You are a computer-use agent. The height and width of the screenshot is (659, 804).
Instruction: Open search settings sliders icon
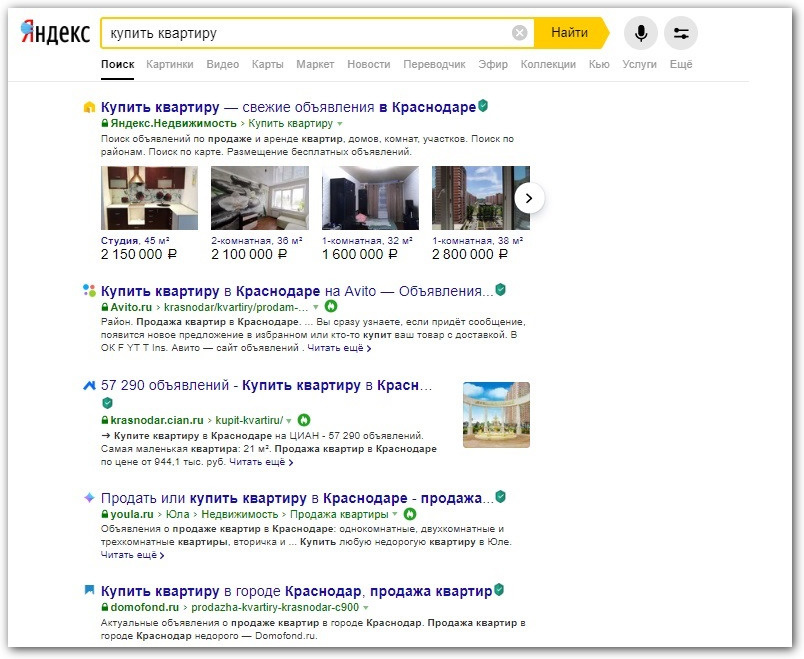click(681, 33)
